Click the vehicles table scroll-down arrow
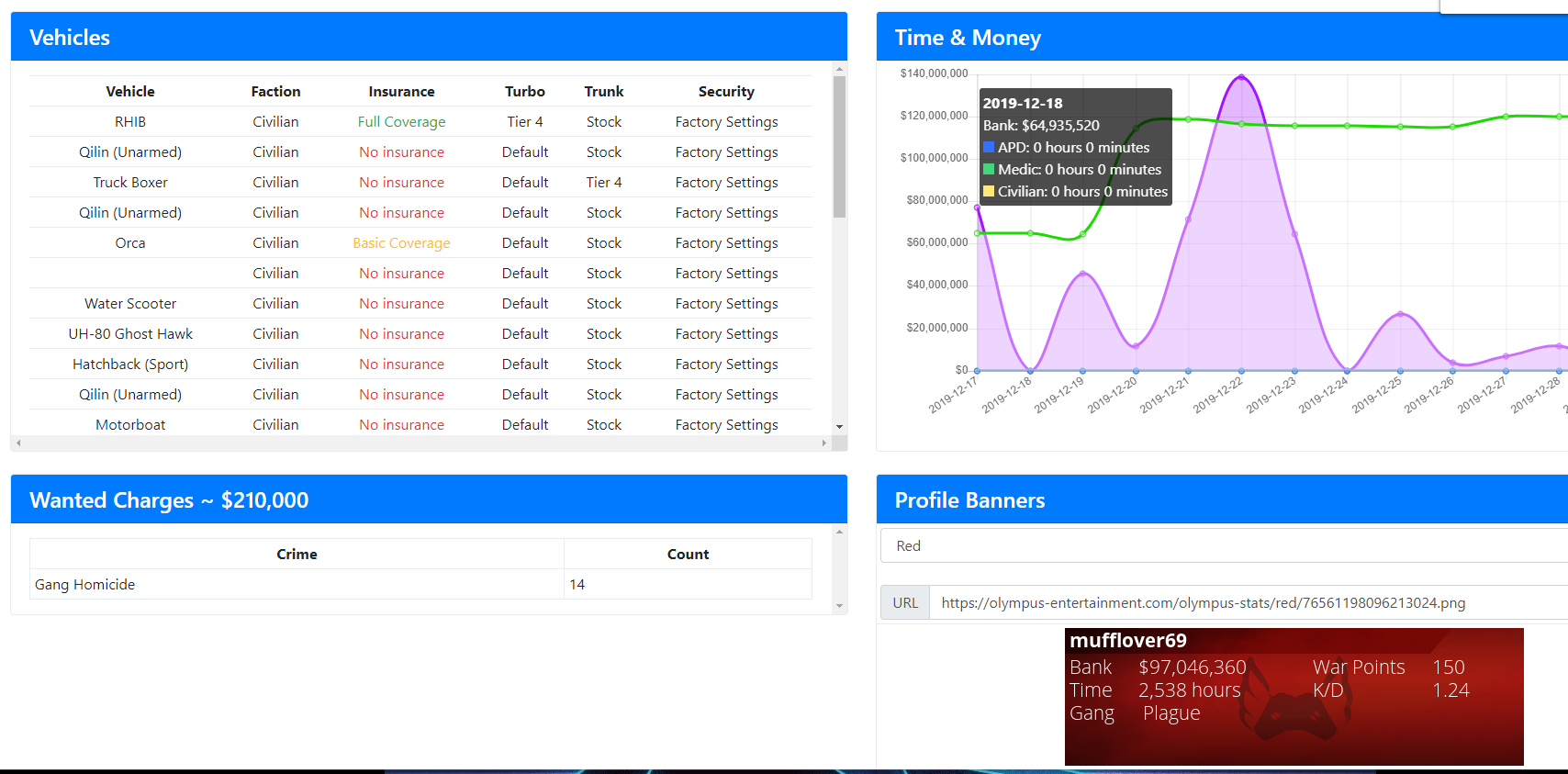This screenshot has height=774, width=1568. pyautogui.click(x=839, y=427)
